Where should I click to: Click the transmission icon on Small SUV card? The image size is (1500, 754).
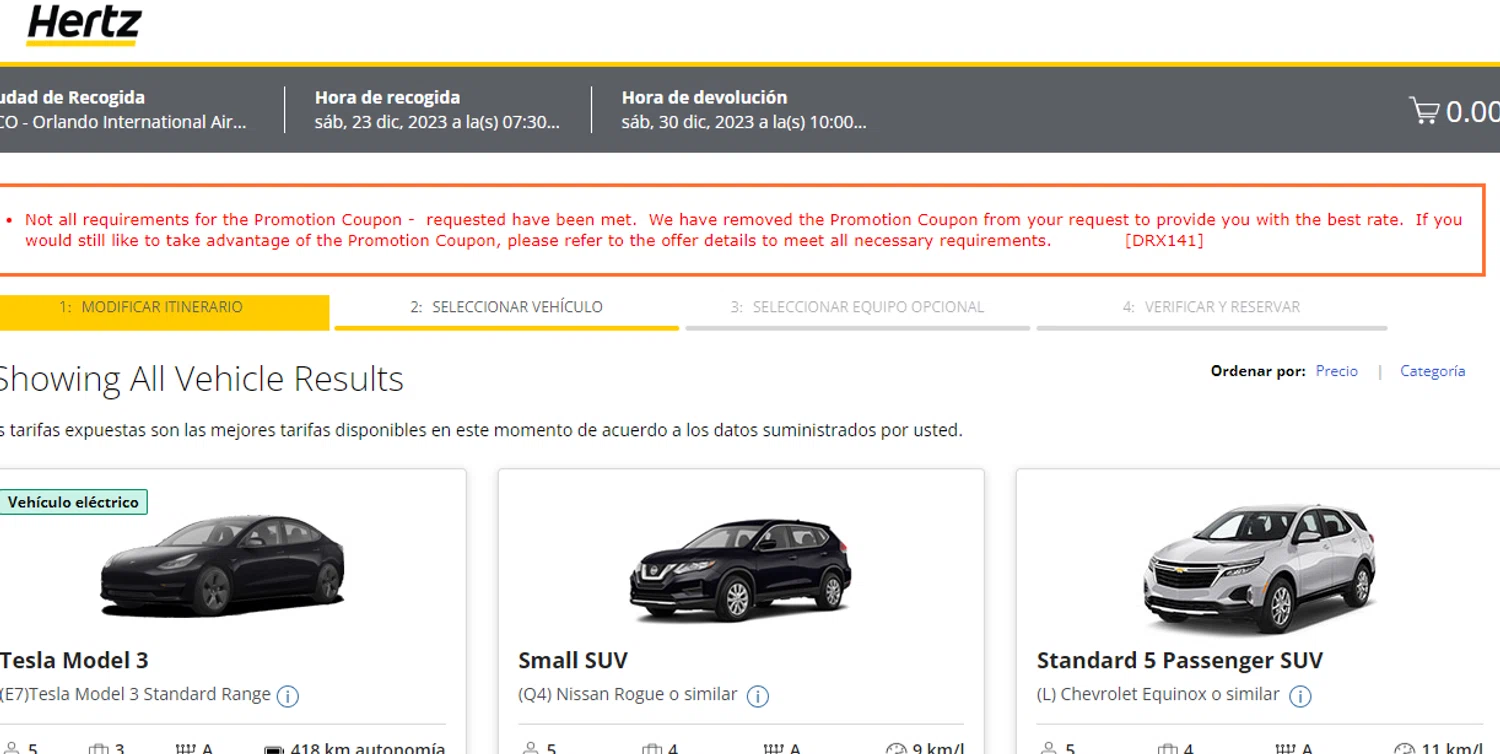pyautogui.click(x=773, y=749)
